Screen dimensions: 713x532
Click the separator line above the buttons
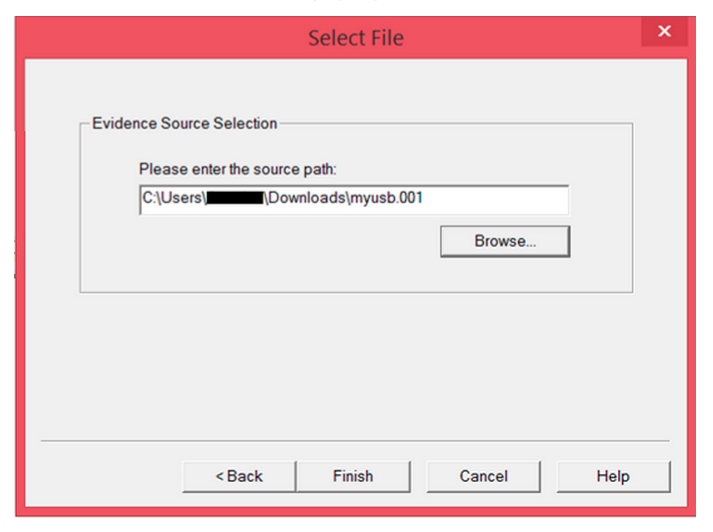tap(355, 440)
